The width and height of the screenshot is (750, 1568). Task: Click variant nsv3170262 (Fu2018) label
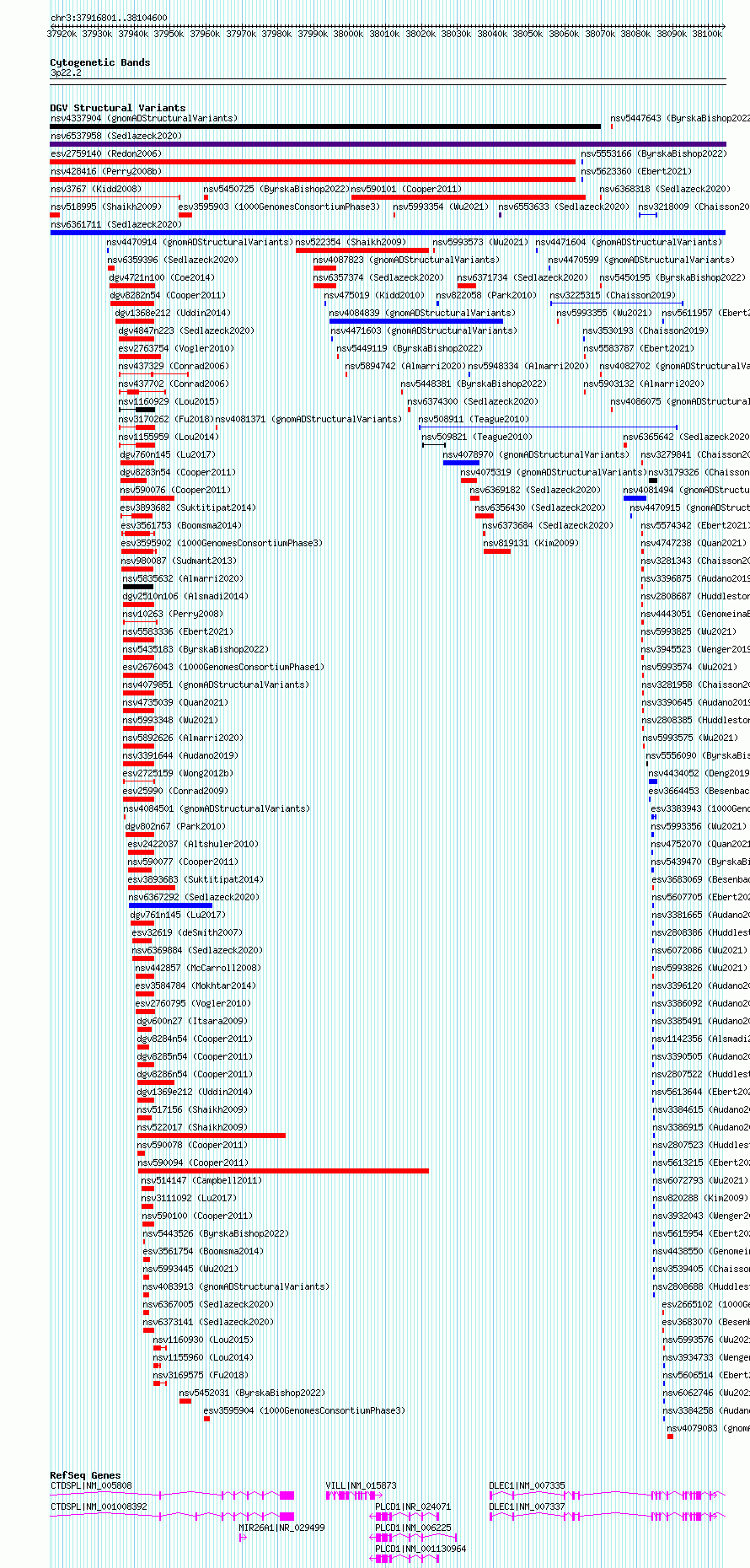(x=167, y=419)
